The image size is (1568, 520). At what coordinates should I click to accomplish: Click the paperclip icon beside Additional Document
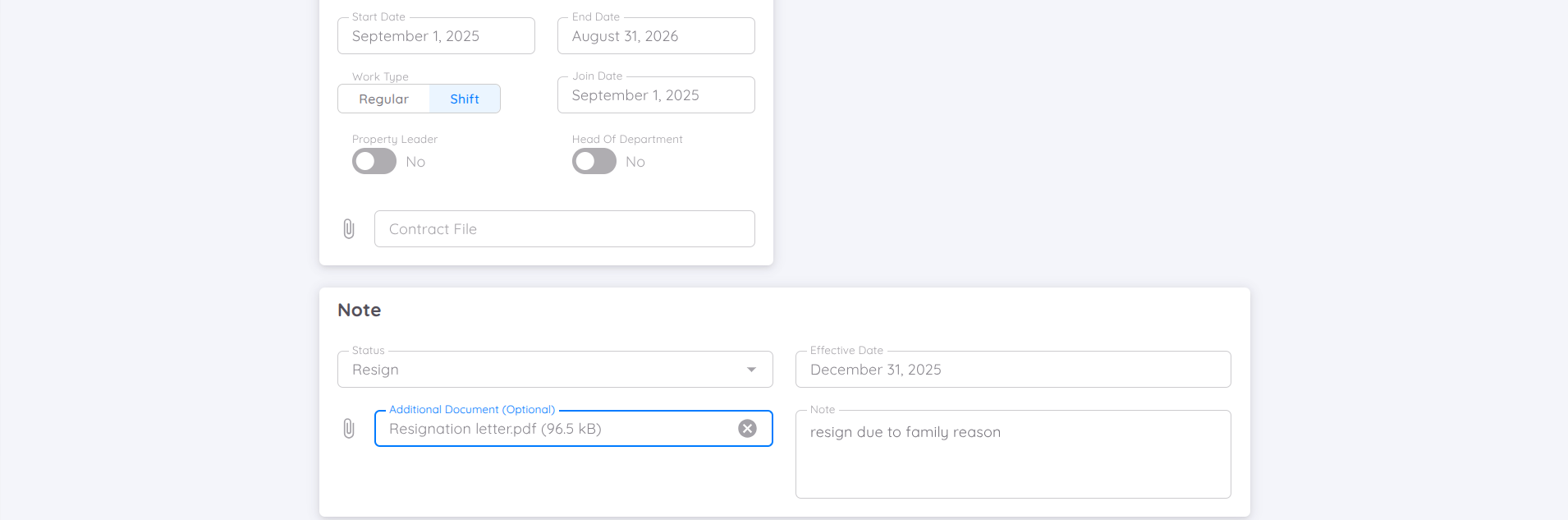[349, 429]
